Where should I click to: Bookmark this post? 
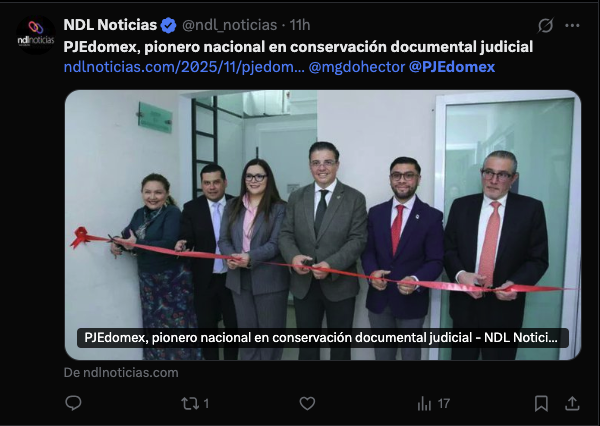coord(541,403)
